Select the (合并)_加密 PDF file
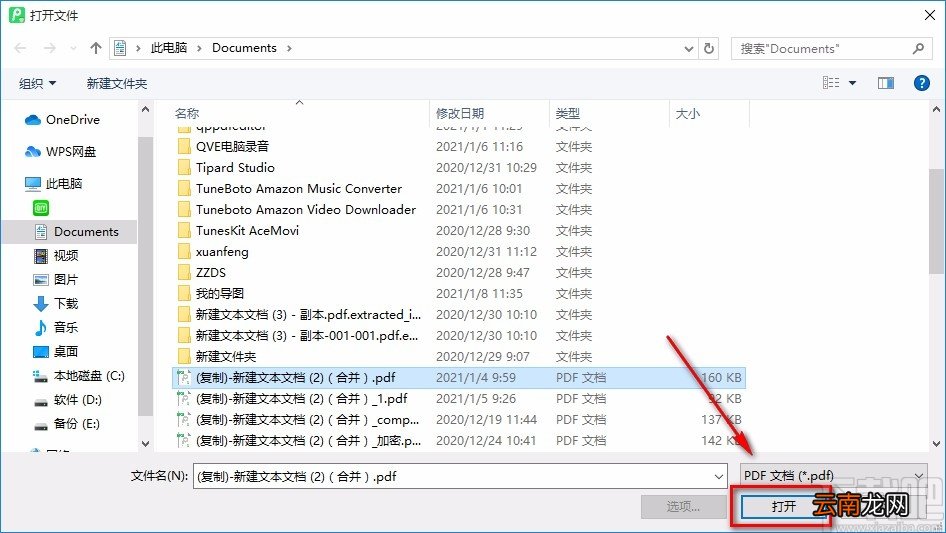946x533 pixels. tap(459, 441)
